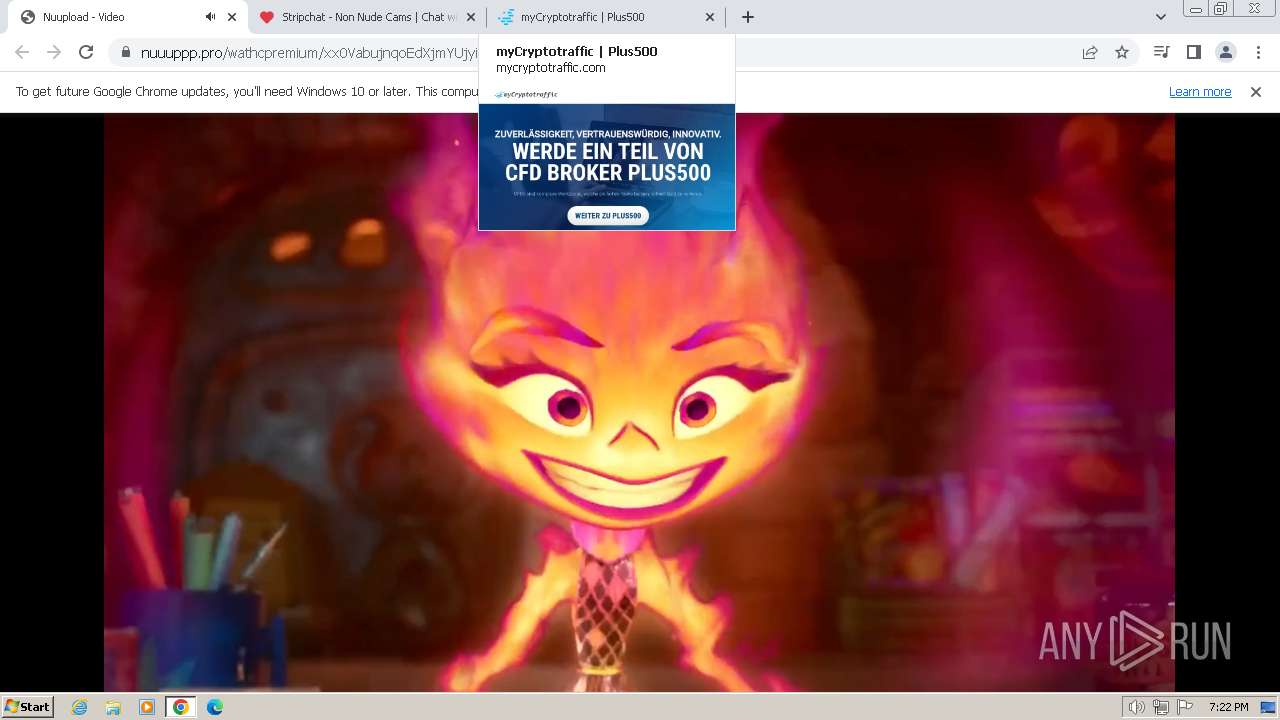Open Action Center flag icon
The height and width of the screenshot is (720, 1280).
(1185, 707)
